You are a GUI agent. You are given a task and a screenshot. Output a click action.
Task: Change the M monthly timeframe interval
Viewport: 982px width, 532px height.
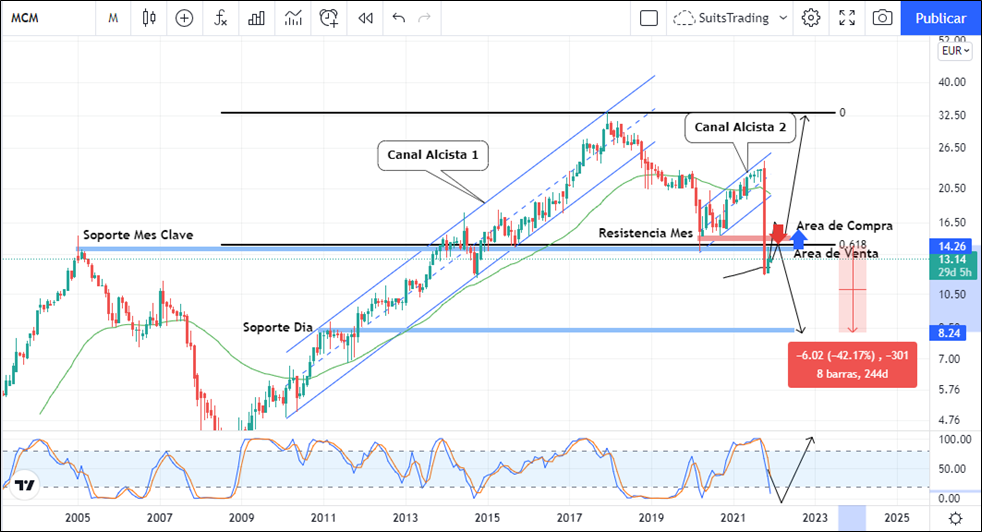coord(113,18)
